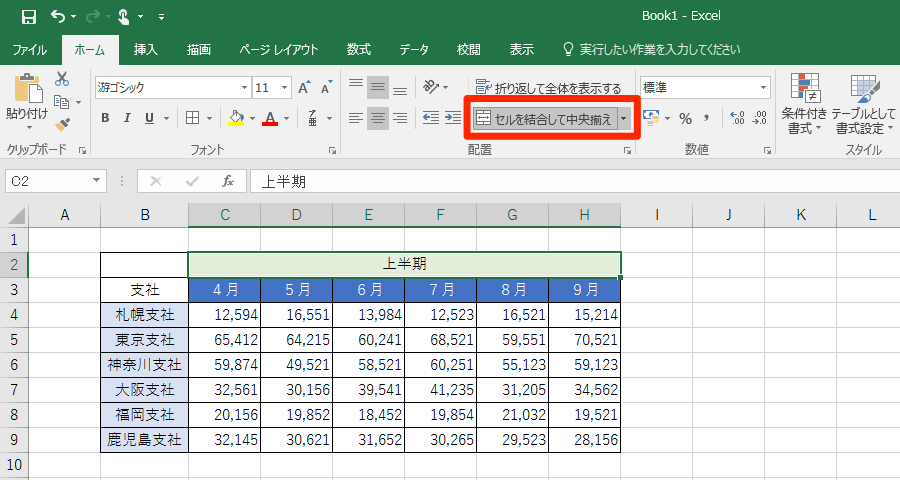The image size is (900, 480).
Task: Decrease the cell indent
Action: point(431,118)
